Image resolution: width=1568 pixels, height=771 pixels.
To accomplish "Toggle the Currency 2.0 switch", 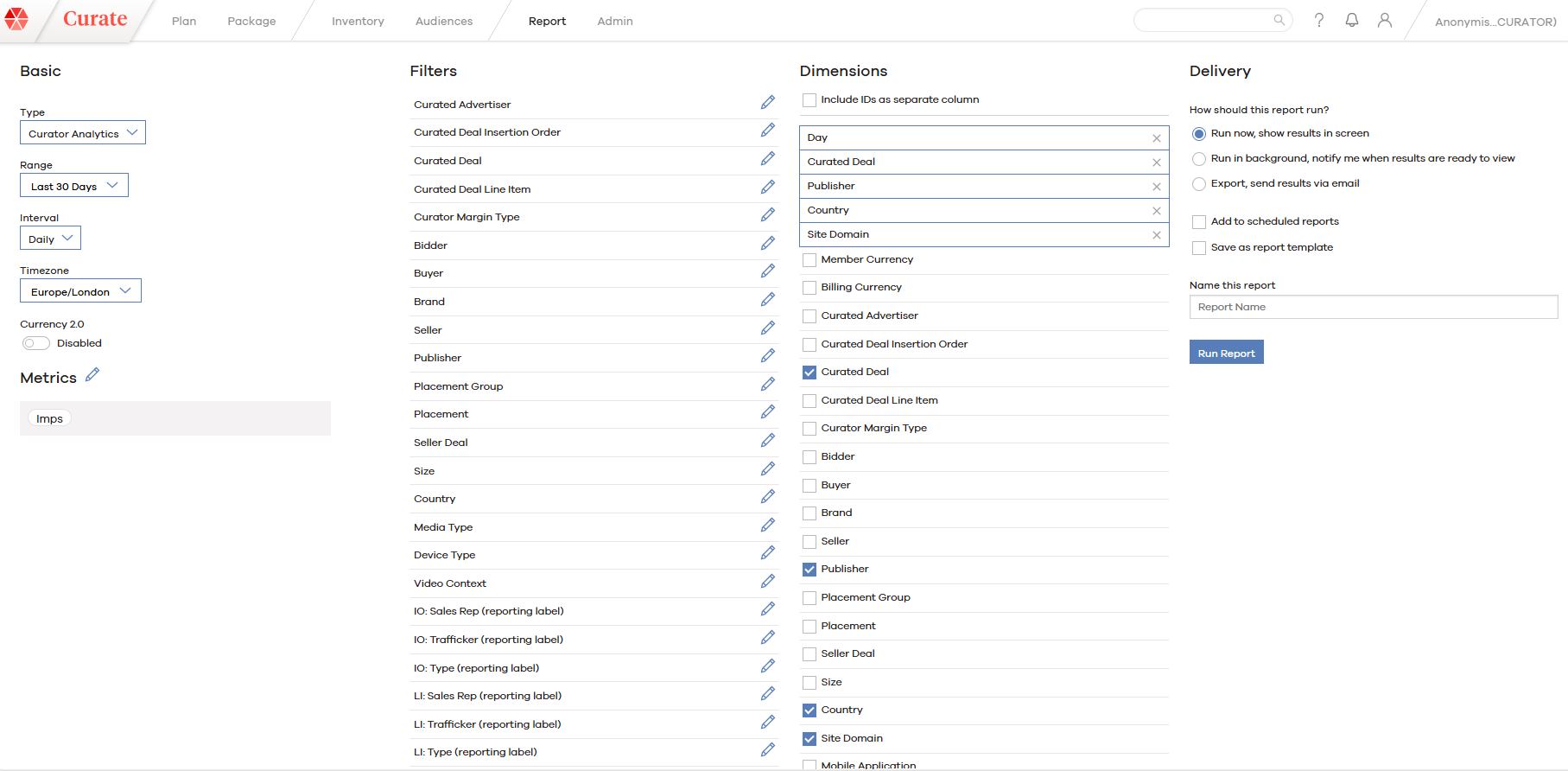I will (x=36, y=343).
